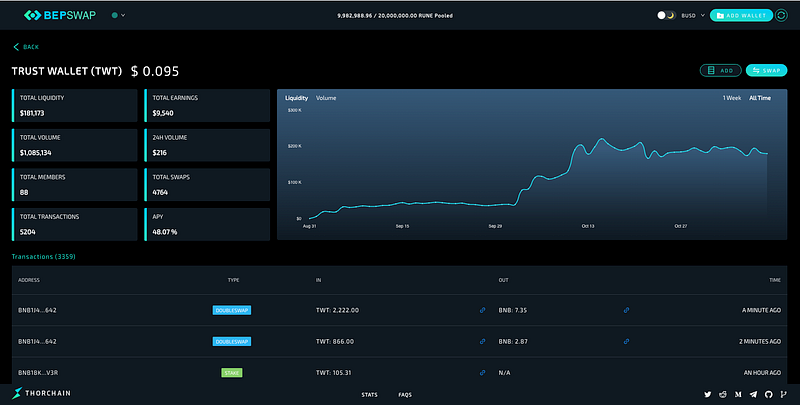Open IN link for TWT 2,222.00 transaction
The image size is (800, 405).
click(482, 310)
